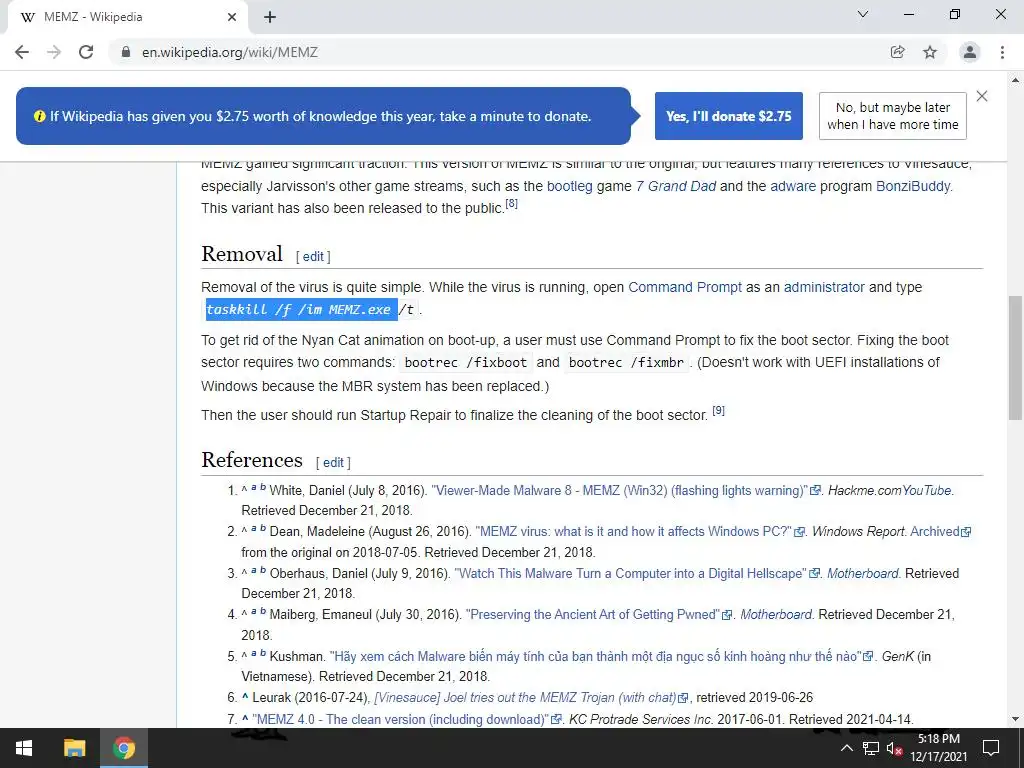Open the BonziBuddy link
Screen dimensions: 1024x768
click(x=912, y=186)
